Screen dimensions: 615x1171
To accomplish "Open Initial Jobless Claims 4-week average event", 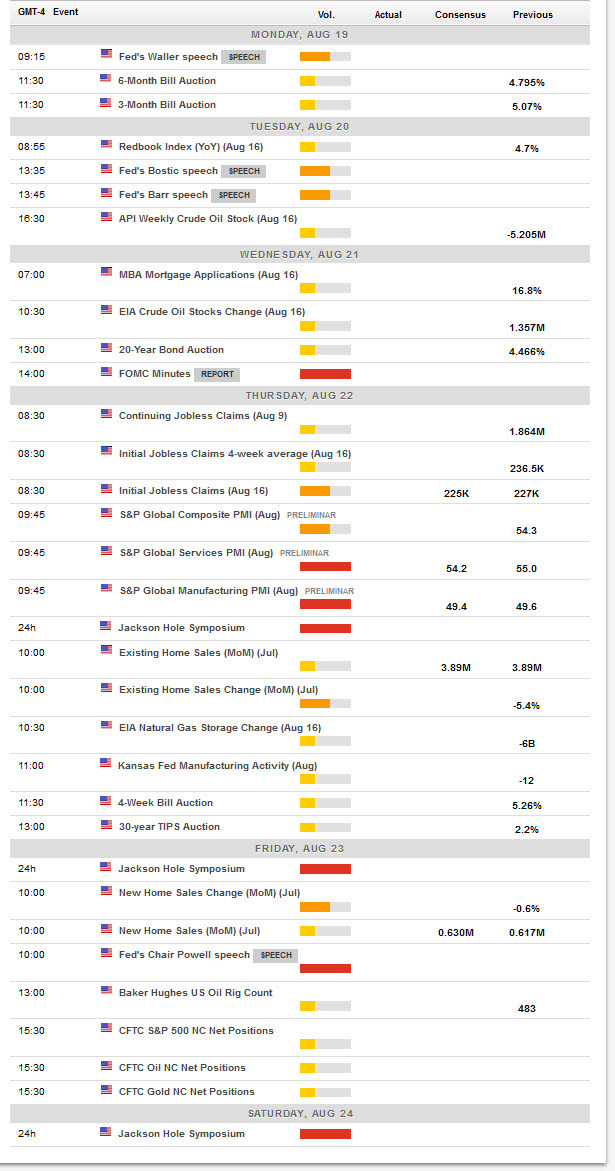I will (x=235, y=453).
